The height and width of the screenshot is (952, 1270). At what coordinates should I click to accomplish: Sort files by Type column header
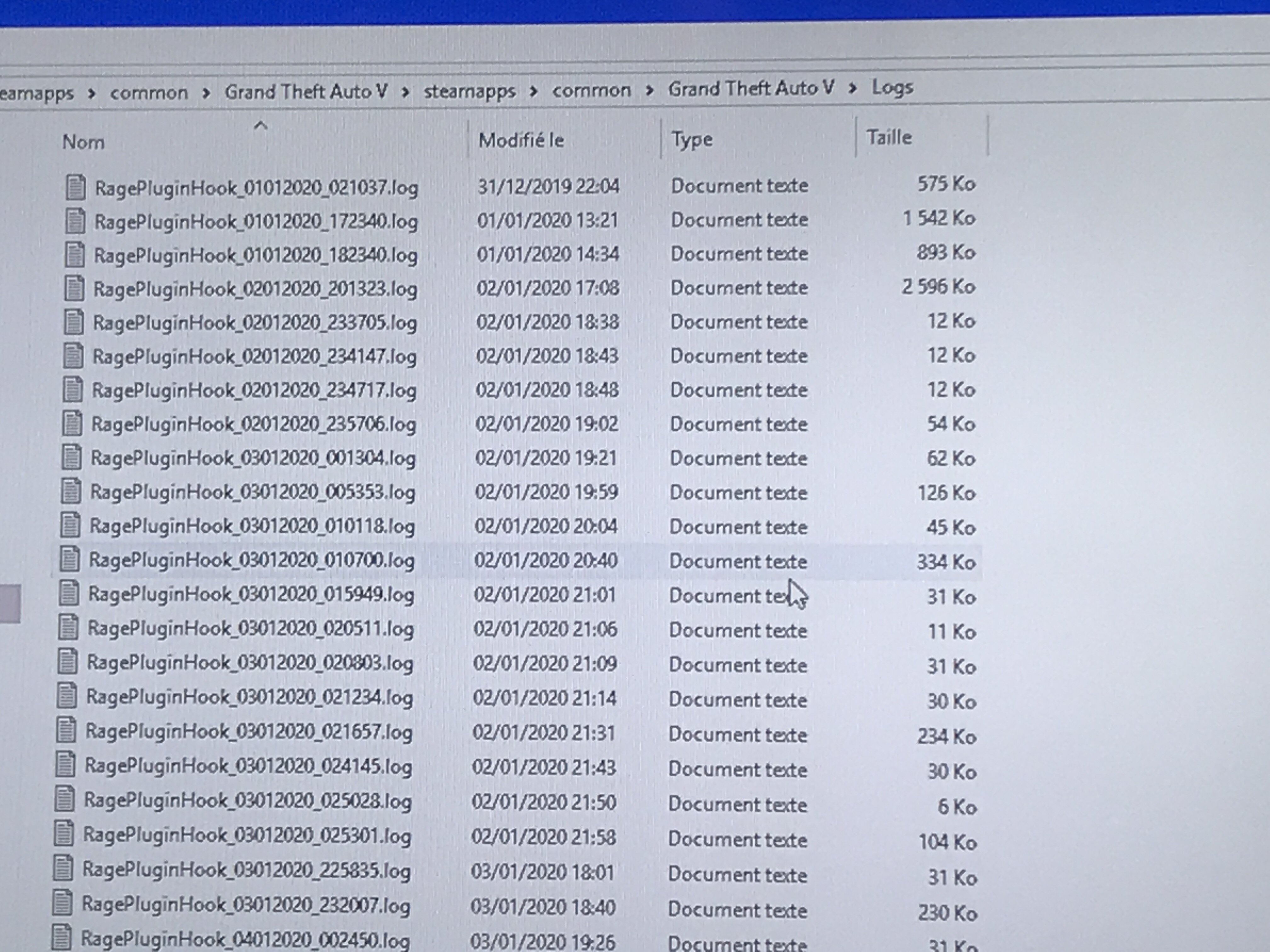point(692,139)
